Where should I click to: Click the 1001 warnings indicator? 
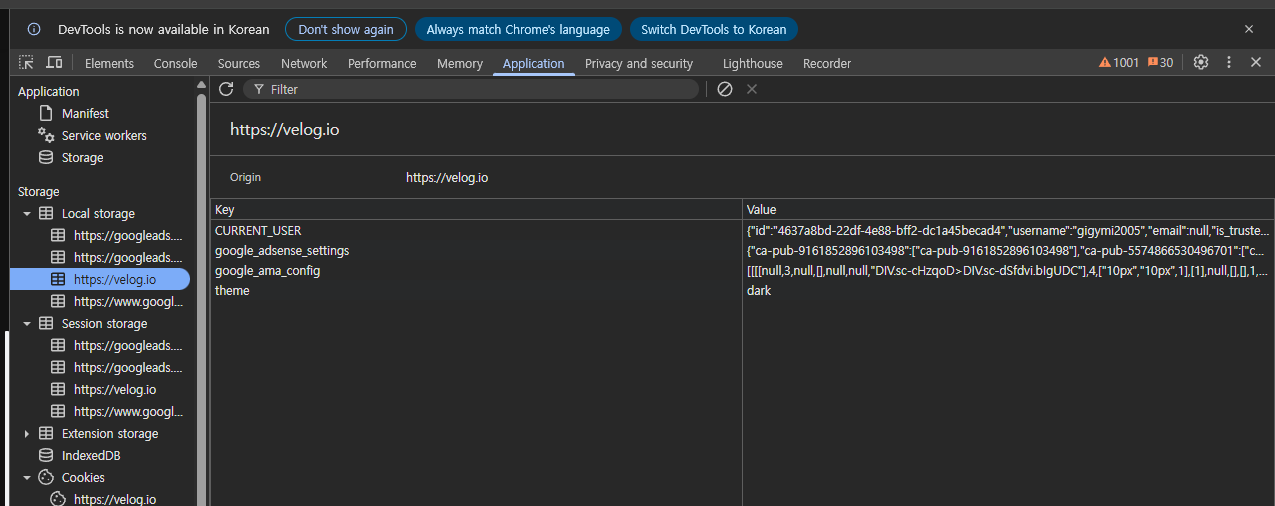coord(1119,63)
